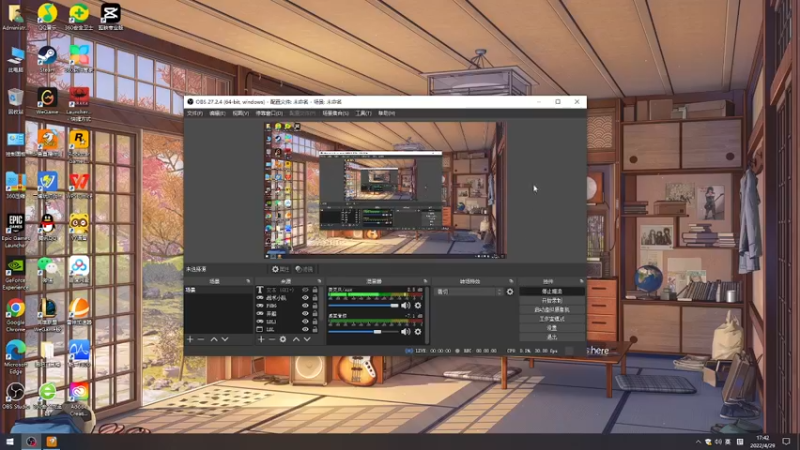Adjust the 麦克风/Aux volume slider
Screen dimensions: 800x450
363,306
